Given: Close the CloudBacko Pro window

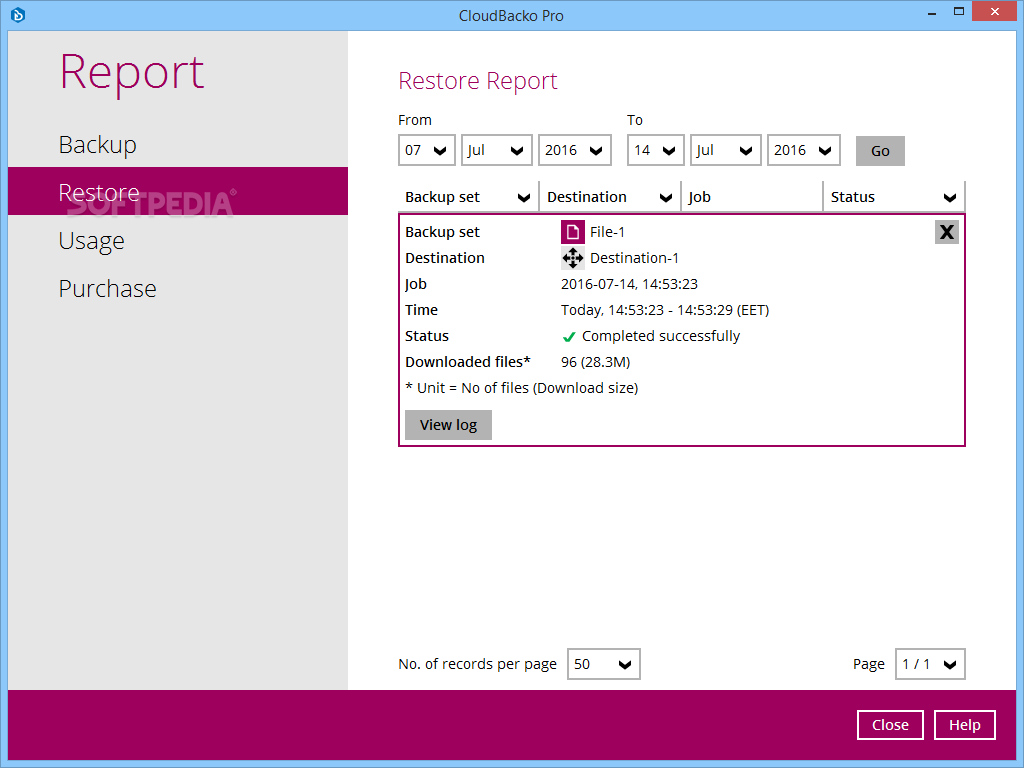Looking at the screenshot, I should coord(995,12).
